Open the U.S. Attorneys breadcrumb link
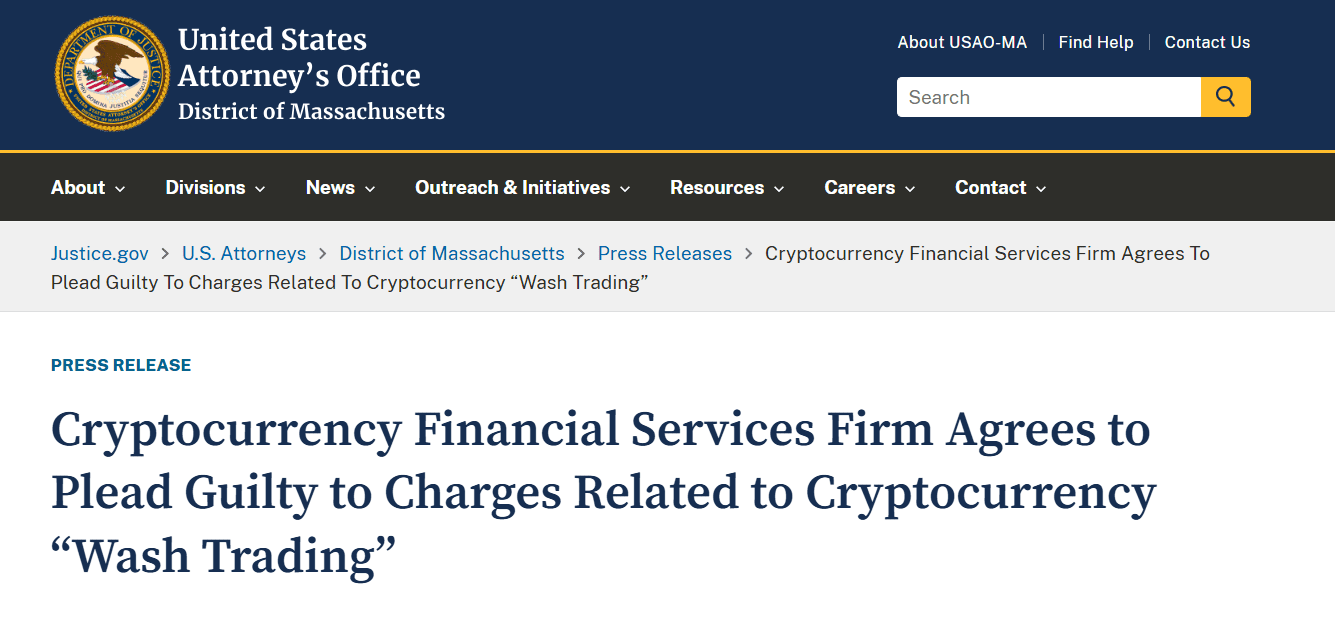 click(244, 253)
